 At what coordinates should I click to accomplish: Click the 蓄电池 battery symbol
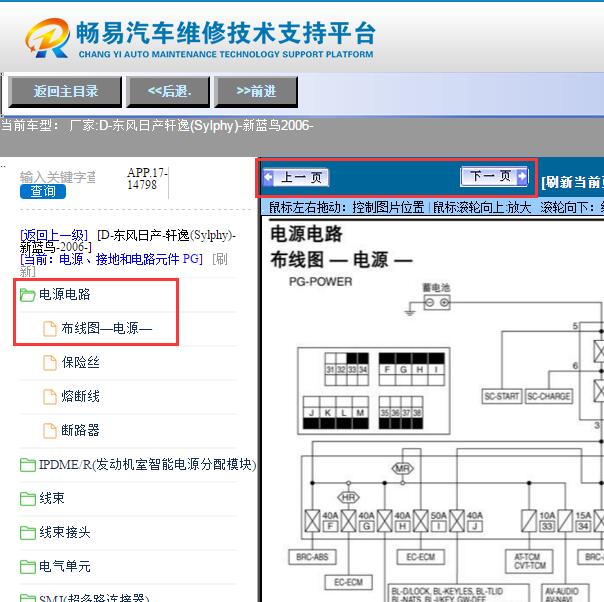click(436, 302)
